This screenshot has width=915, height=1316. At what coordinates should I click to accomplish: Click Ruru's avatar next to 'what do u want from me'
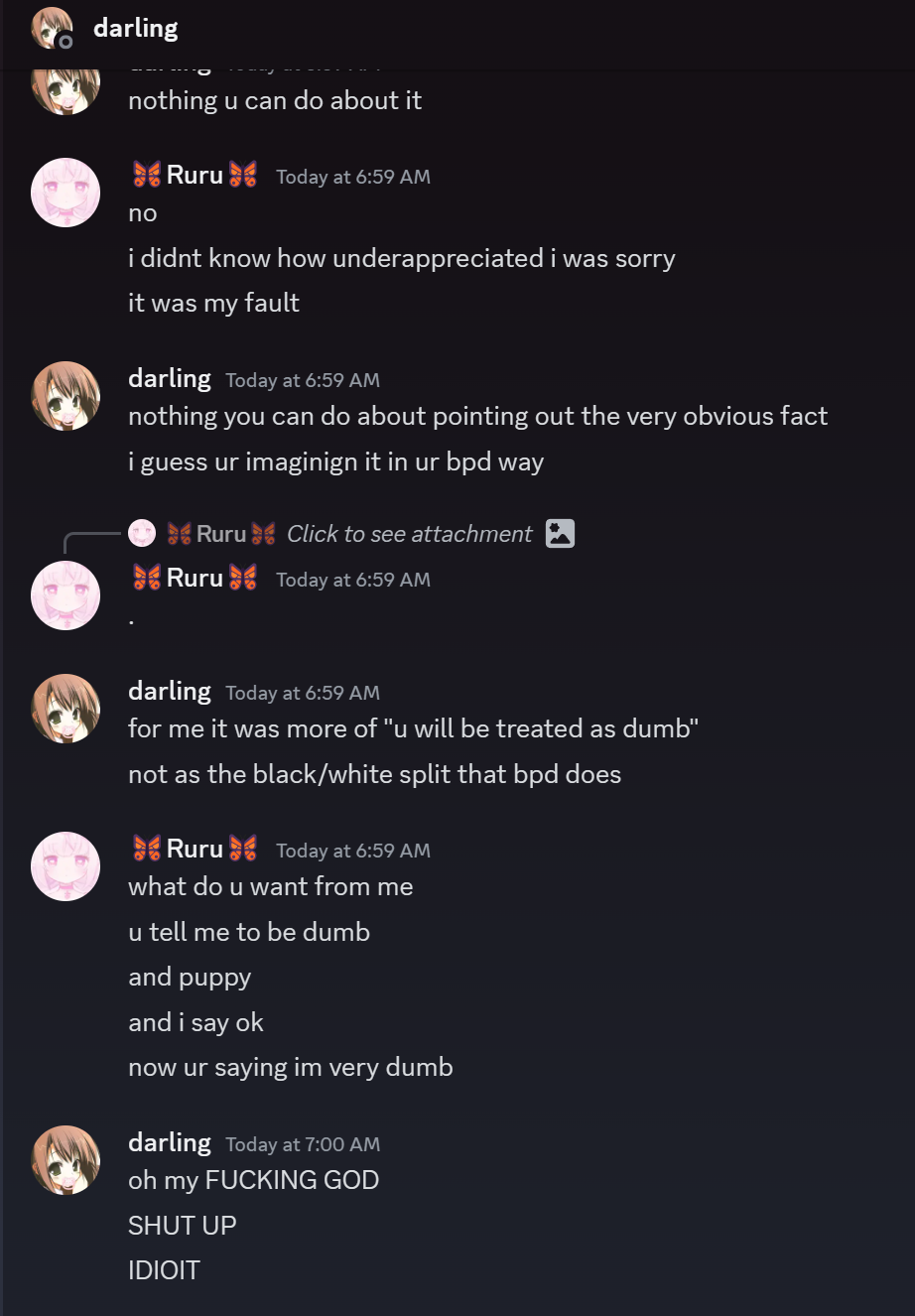pos(65,865)
